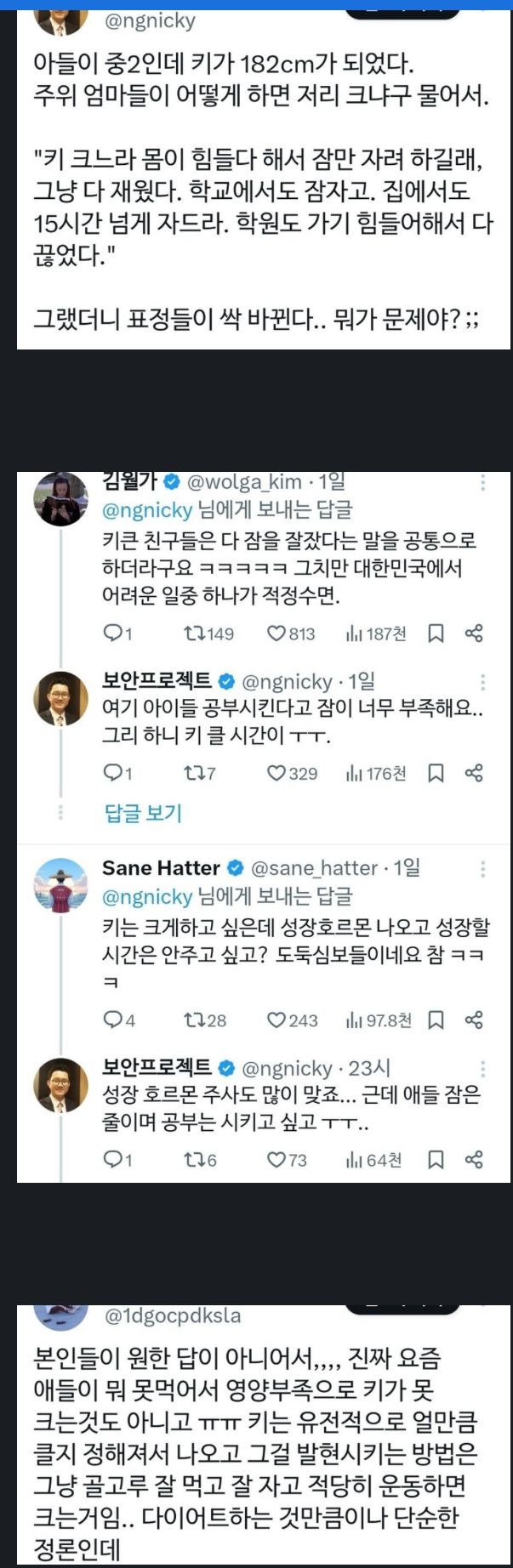Open more options menu on wolga_kim's tweet
Viewport: 513px width, 1568px height.
[x=483, y=483]
